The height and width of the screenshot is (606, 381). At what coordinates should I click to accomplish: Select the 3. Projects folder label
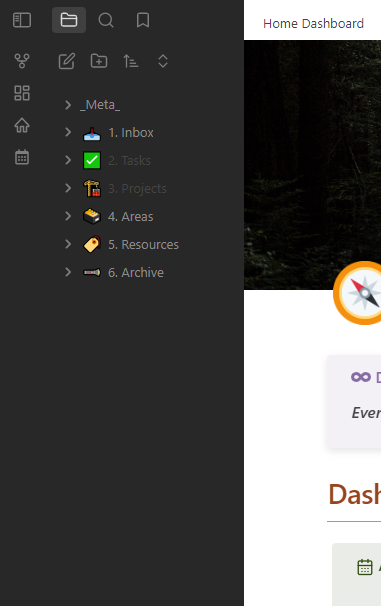pos(137,189)
